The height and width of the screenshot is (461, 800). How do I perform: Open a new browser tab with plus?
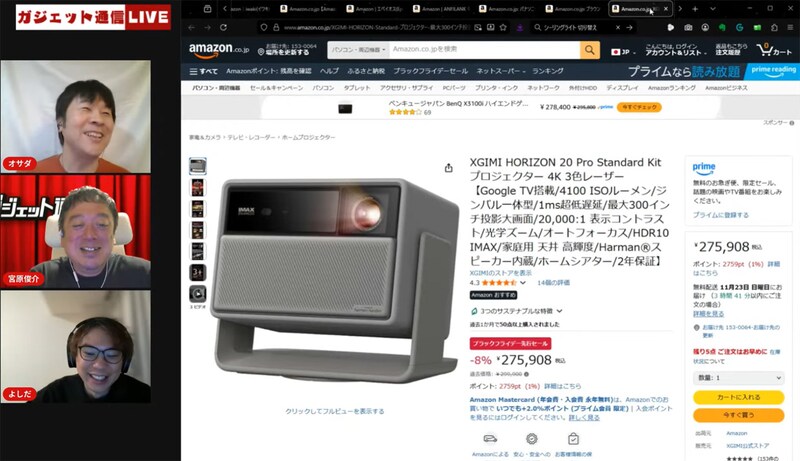tap(695, 9)
